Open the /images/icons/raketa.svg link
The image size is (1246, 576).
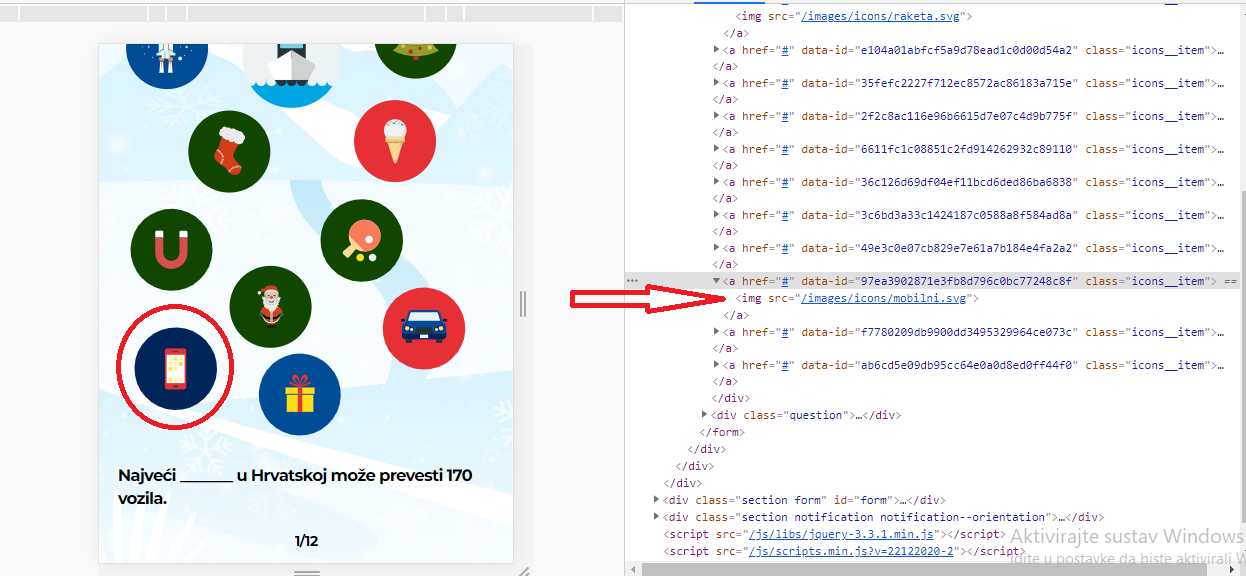(880, 17)
